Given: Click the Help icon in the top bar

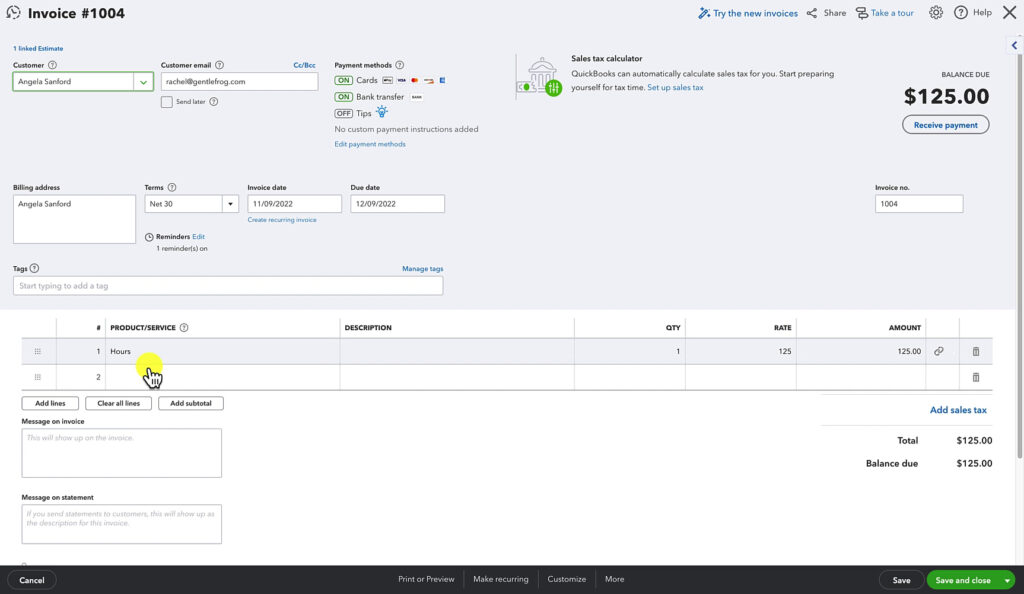Looking at the screenshot, I should click(959, 12).
